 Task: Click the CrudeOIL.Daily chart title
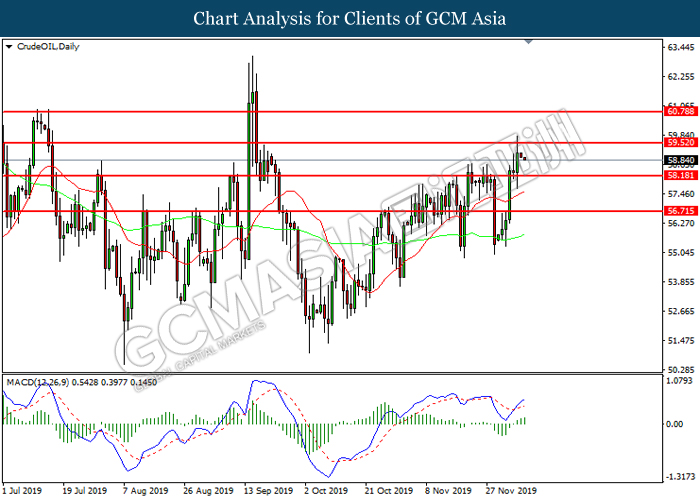tap(48, 46)
